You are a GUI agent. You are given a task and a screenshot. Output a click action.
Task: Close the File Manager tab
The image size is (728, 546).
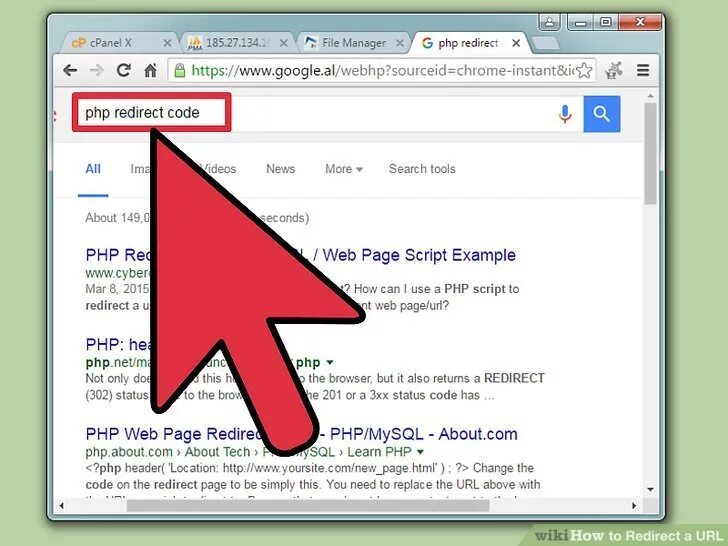[399, 43]
